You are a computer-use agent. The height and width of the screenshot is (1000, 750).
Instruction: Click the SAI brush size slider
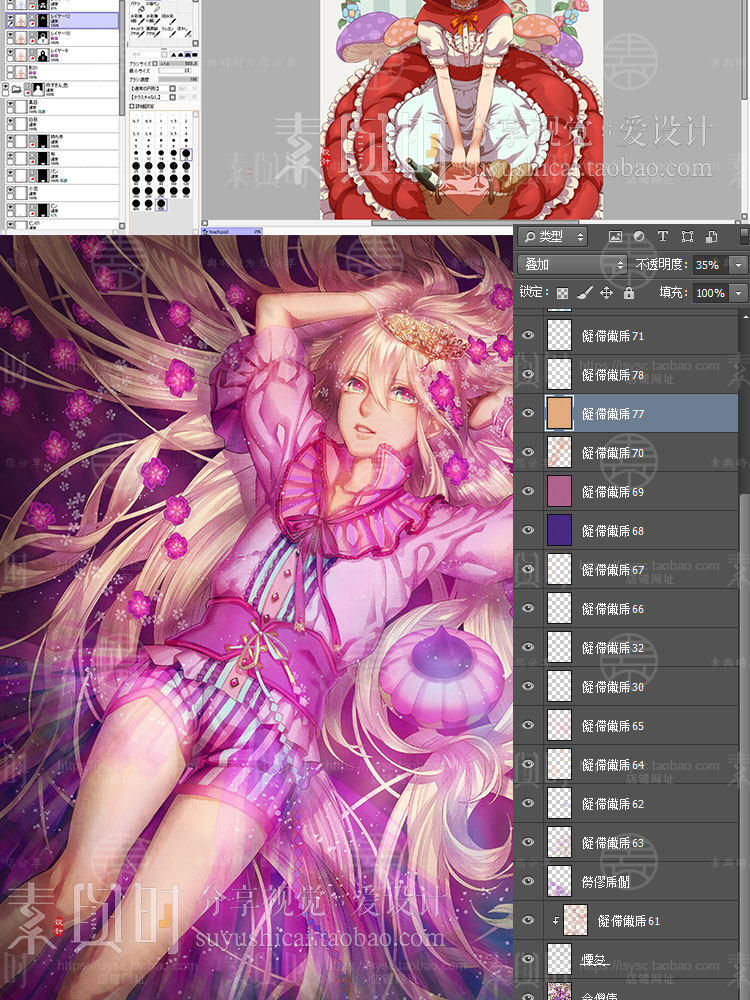tap(178, 64)
